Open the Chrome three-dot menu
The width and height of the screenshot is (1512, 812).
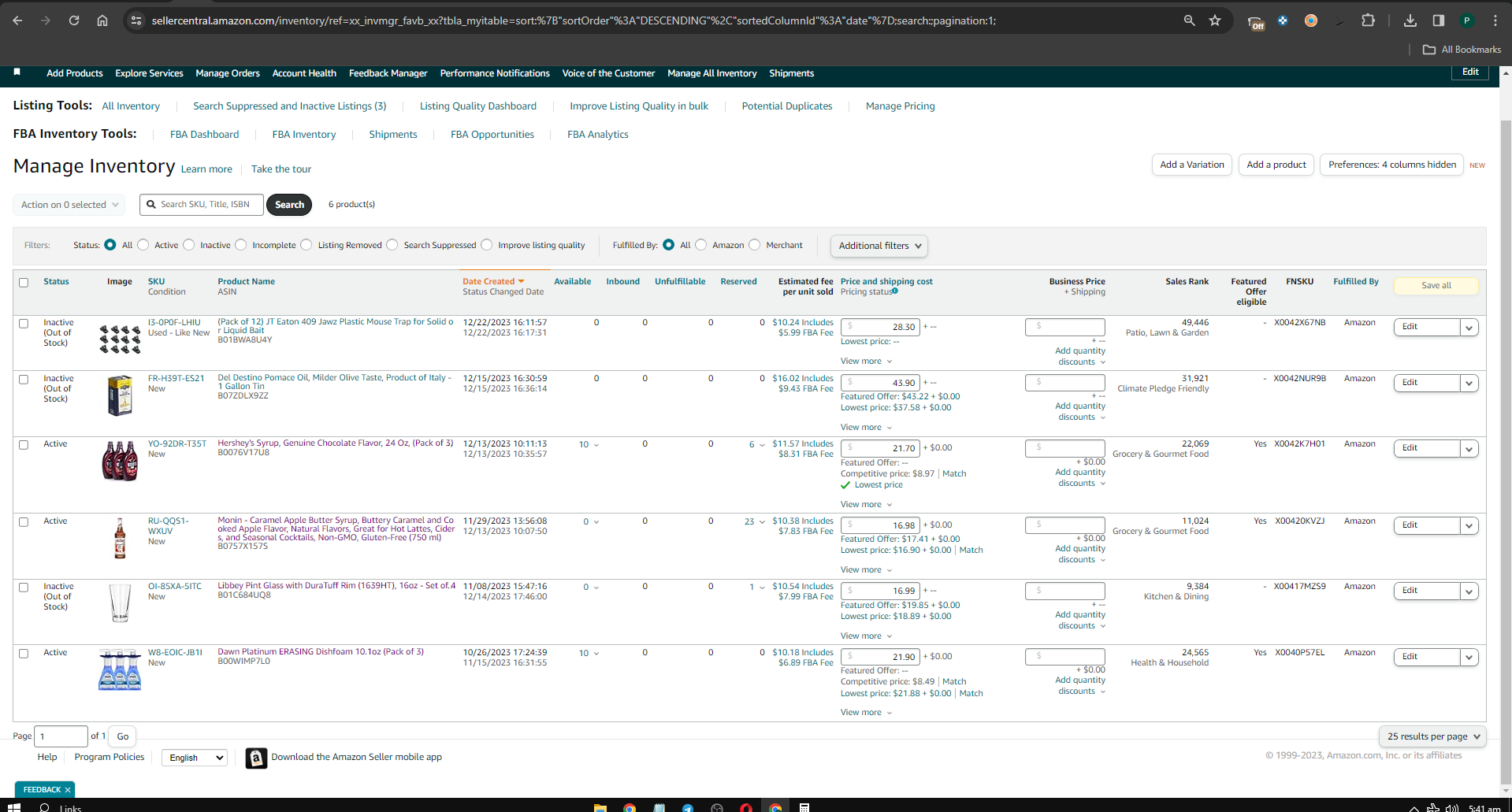point(1495,20)
